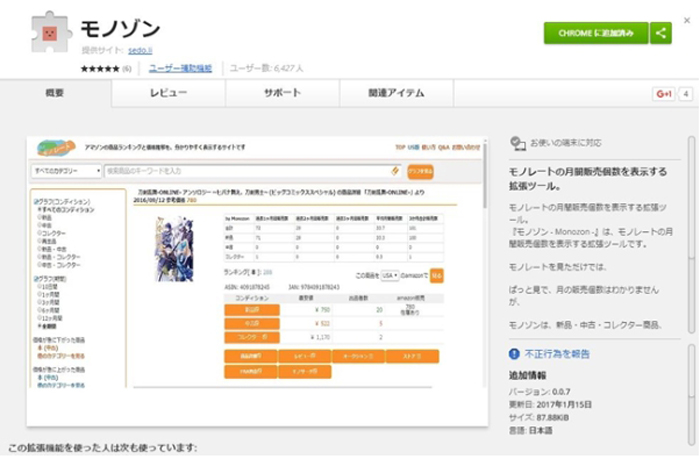Share the extension via the share icon
700x459 pixels.
[661, 33]
